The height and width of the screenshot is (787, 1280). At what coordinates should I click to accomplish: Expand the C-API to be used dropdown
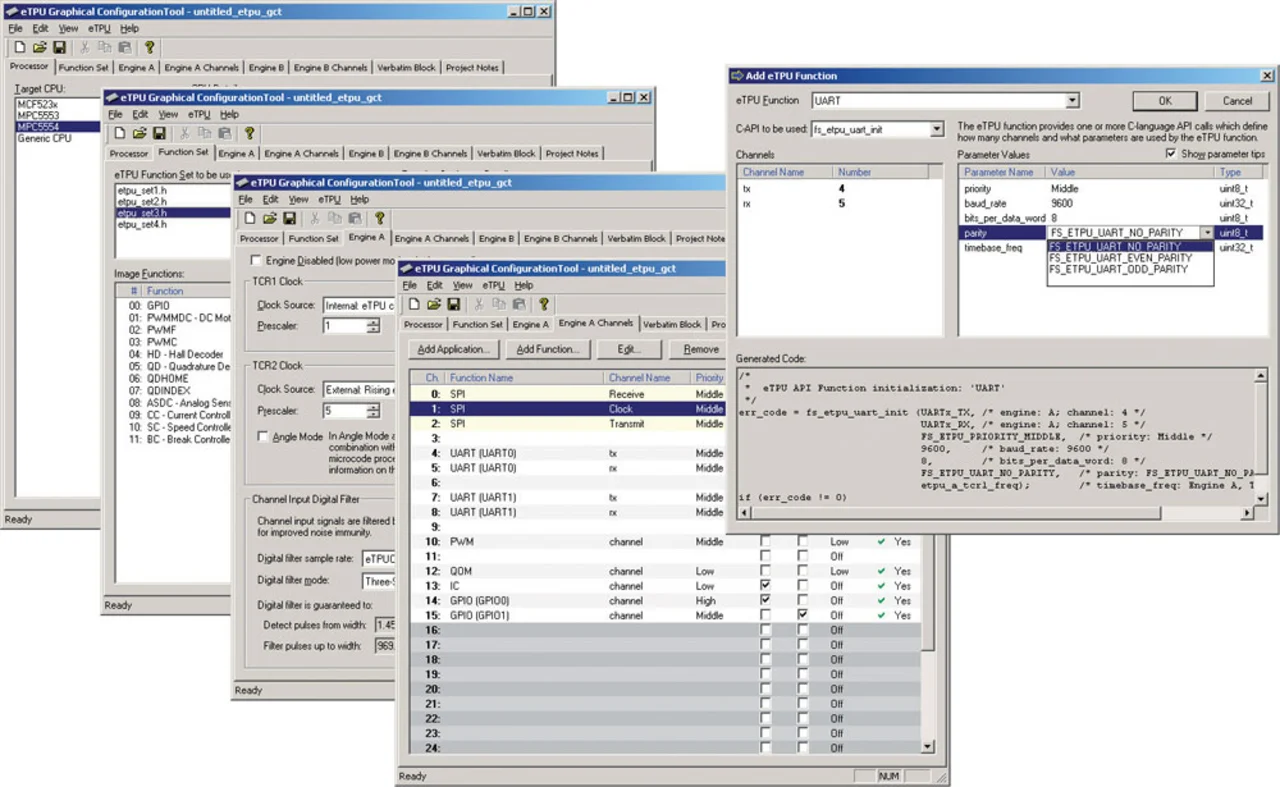click(x=936, y=129)
